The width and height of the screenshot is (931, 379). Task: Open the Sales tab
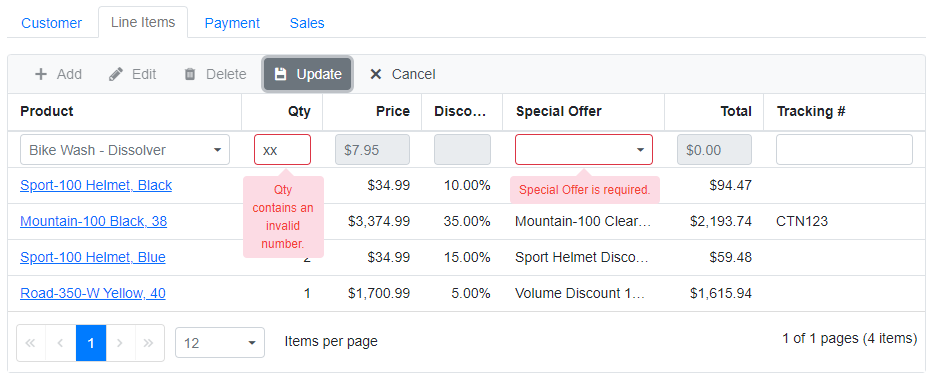[x=307, y=23]
